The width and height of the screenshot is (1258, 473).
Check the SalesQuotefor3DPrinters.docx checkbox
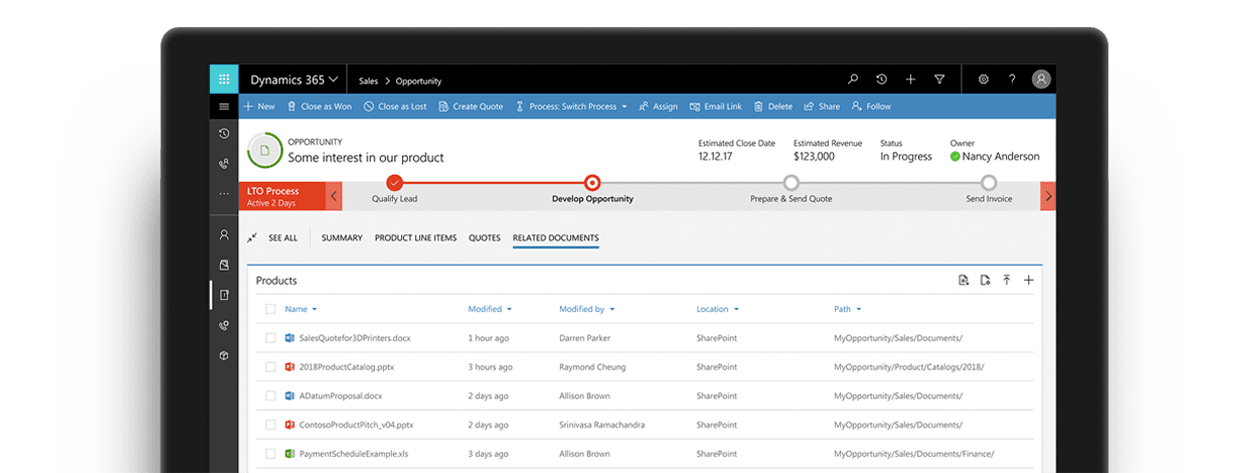[270, 338]
